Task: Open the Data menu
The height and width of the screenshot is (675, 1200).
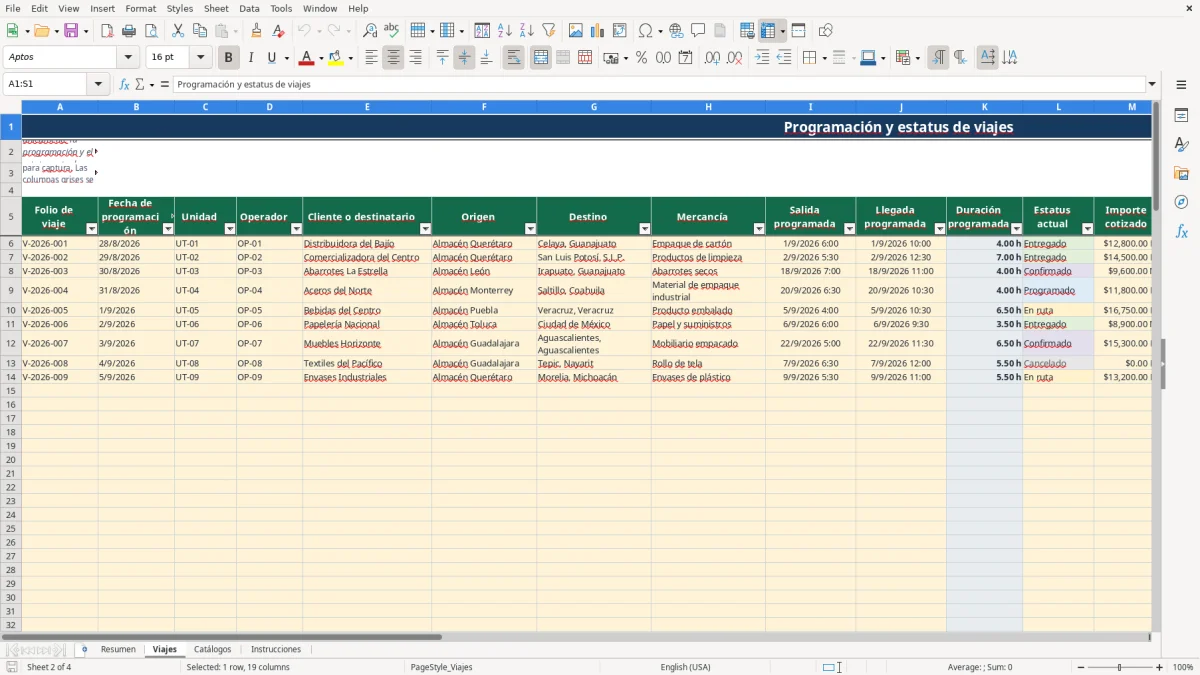Action: click(x=249, y=8)
